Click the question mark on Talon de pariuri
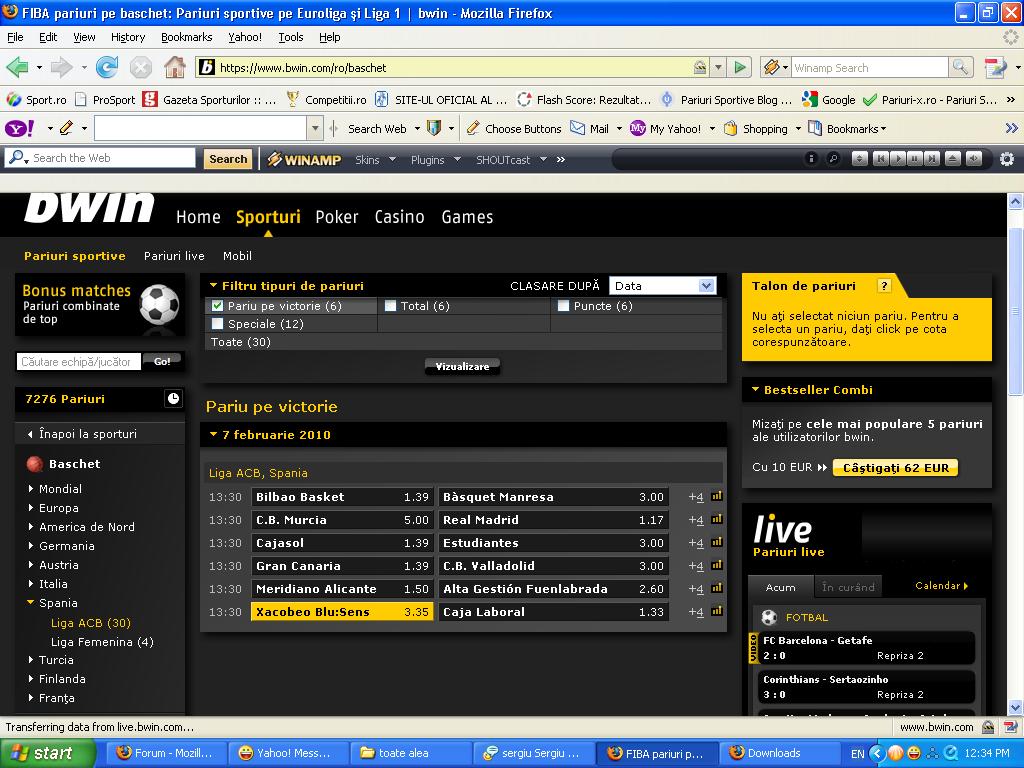 [884, 285]
